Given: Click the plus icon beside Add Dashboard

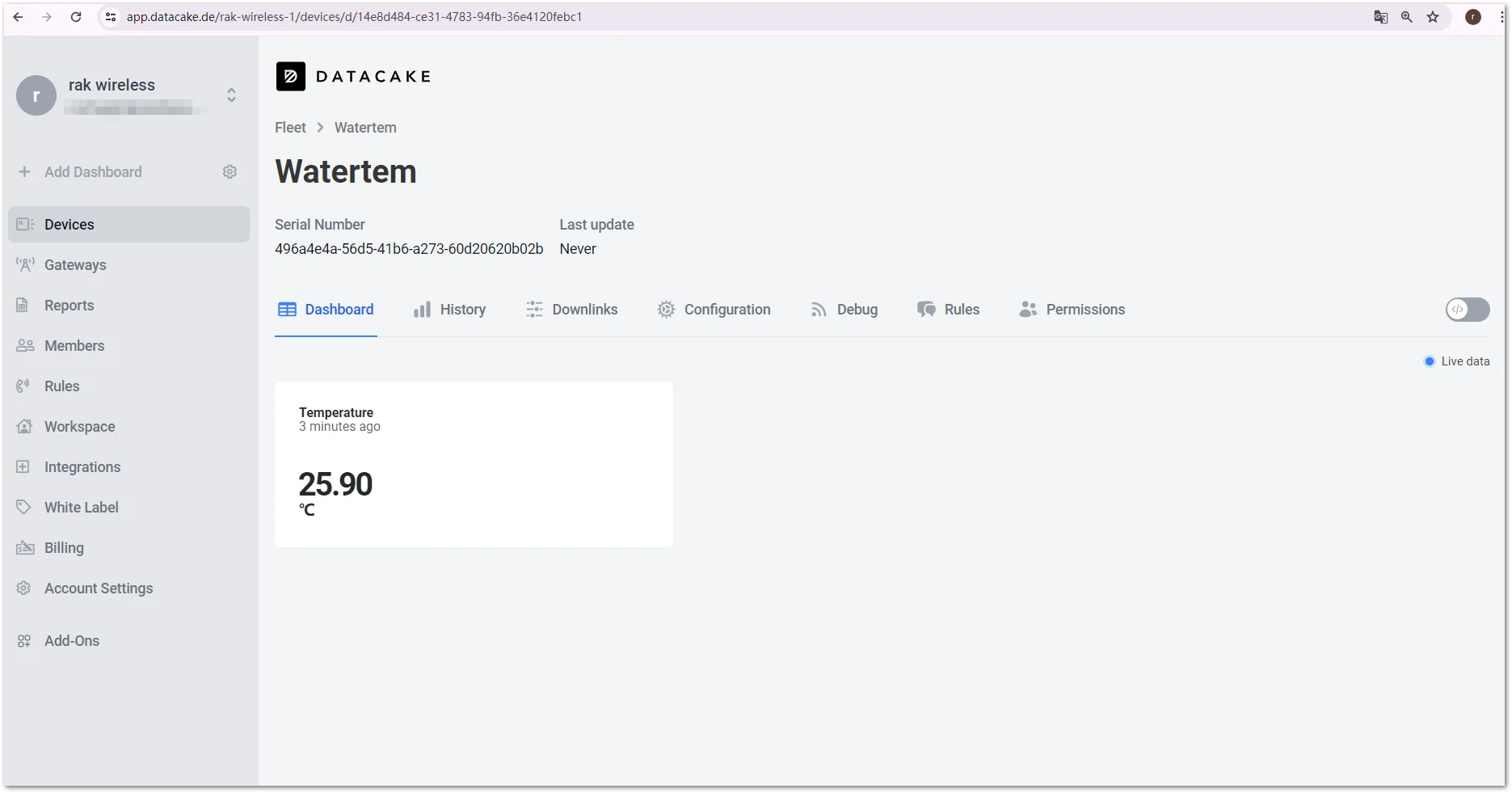Looking at the screenshot, I should point(24,172).
